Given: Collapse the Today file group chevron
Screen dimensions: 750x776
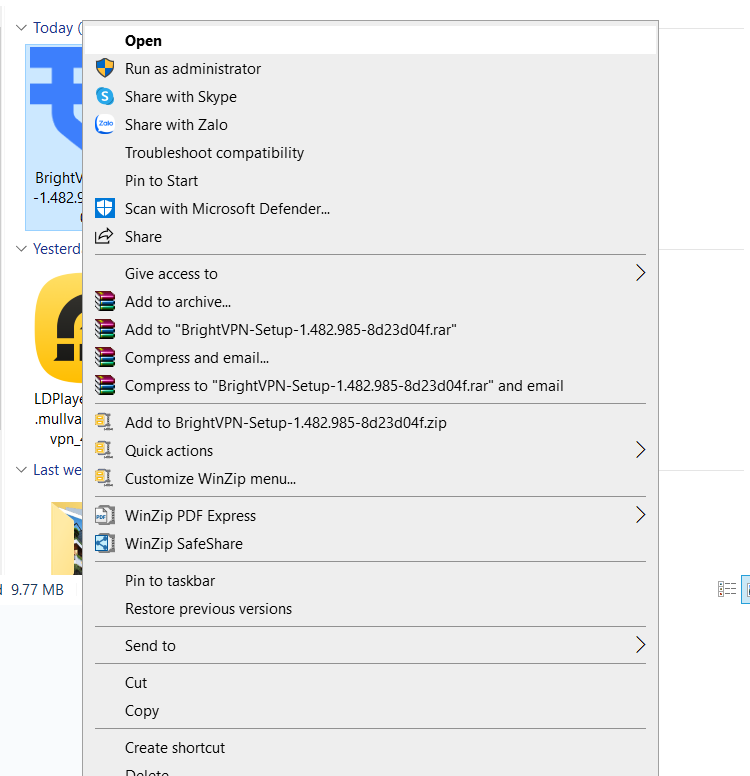Looking at the screenshot, I should click(21, 28).
